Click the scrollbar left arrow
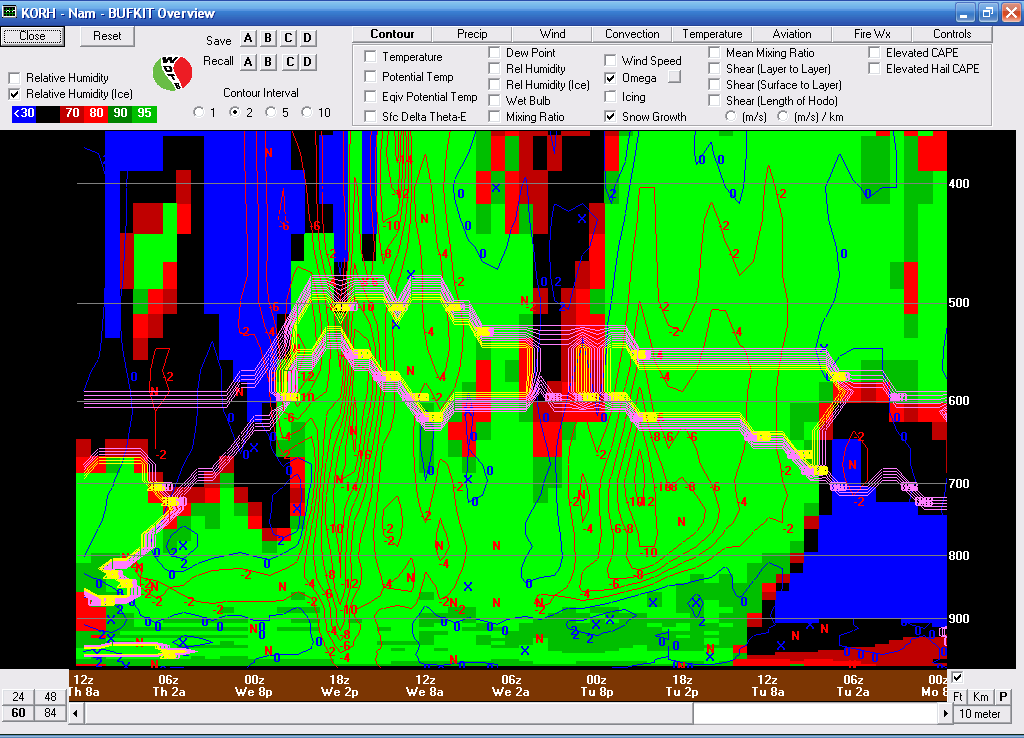 pos(76,713)
